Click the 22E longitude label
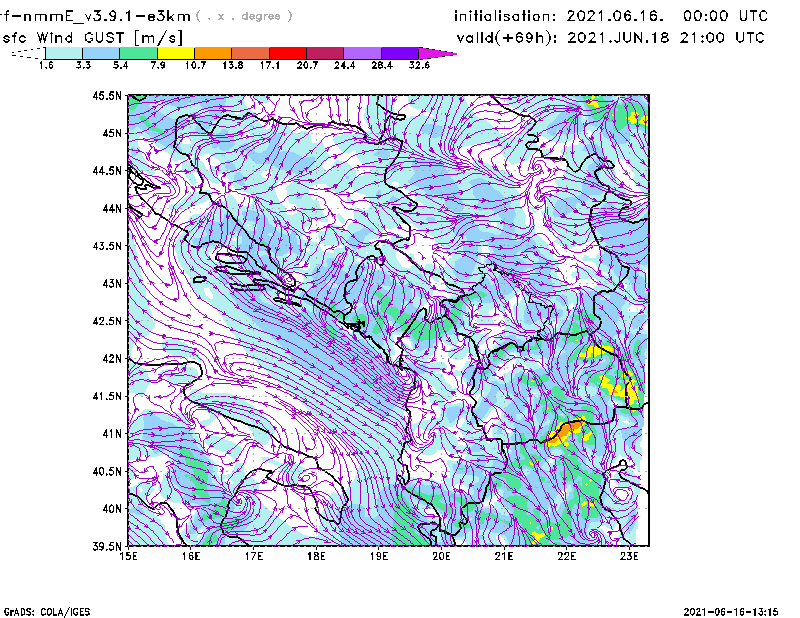The image size is (800, 618). (566, 556)
